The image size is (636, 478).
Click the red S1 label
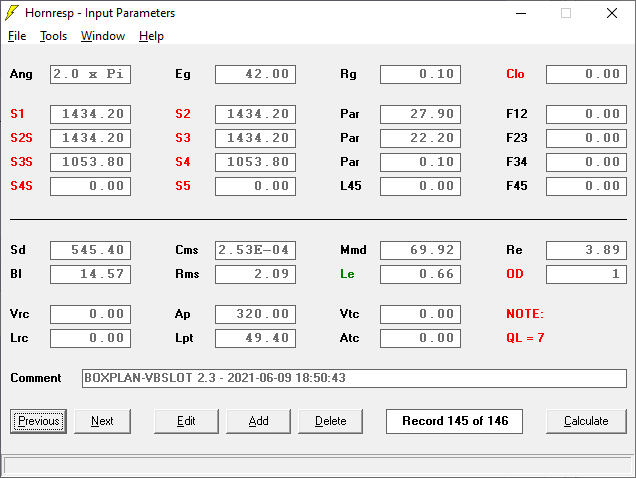(x=17, y=114)
